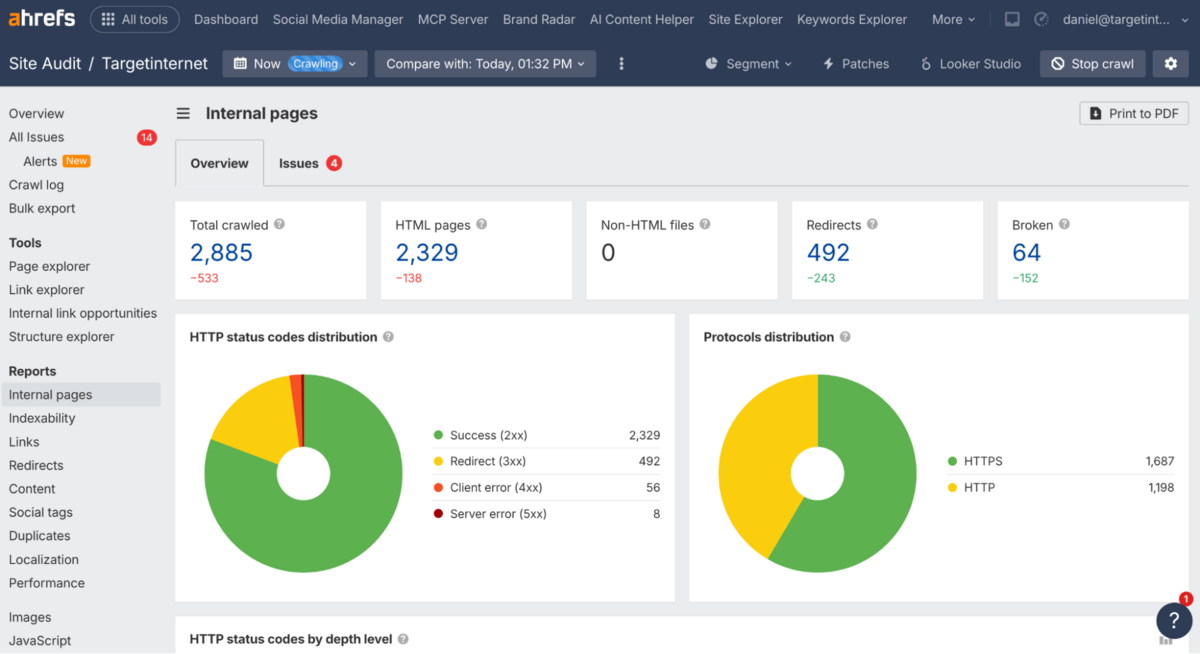Click the green Success (2xx) legend dot
1200x654 pixels.
pos(438,435)
